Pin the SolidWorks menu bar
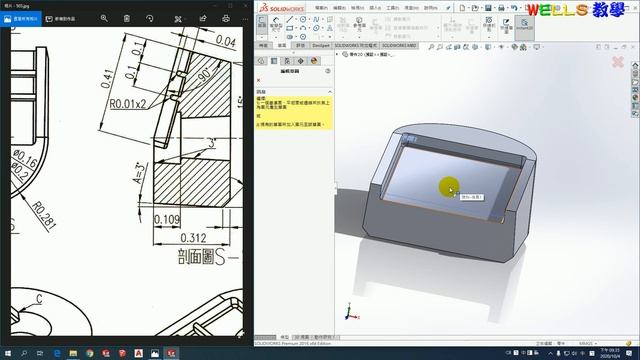Screen dimensions: 640x360 click(448, 8)
